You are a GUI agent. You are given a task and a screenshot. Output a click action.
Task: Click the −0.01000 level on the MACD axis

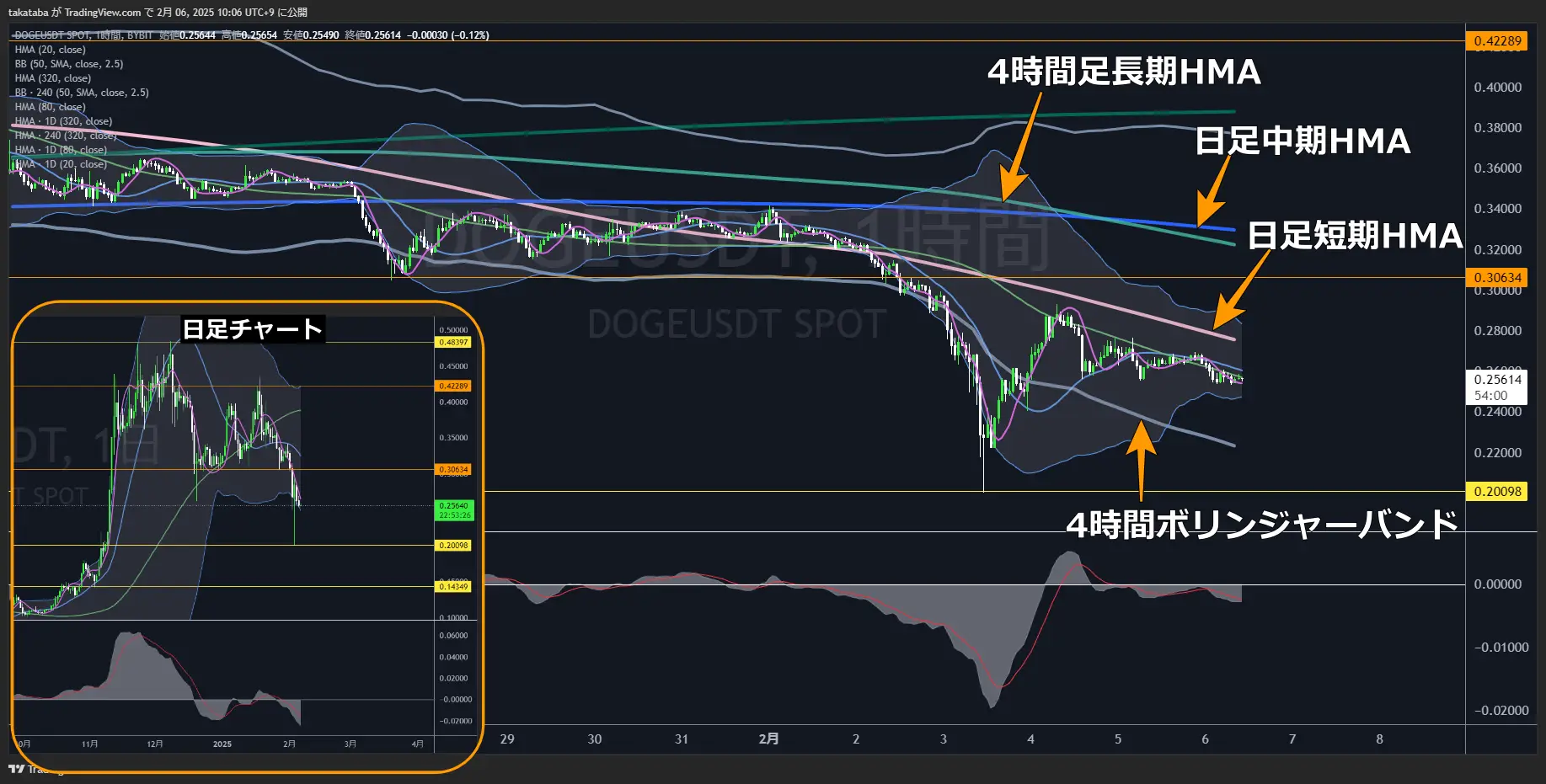[x=1501, y=648]
